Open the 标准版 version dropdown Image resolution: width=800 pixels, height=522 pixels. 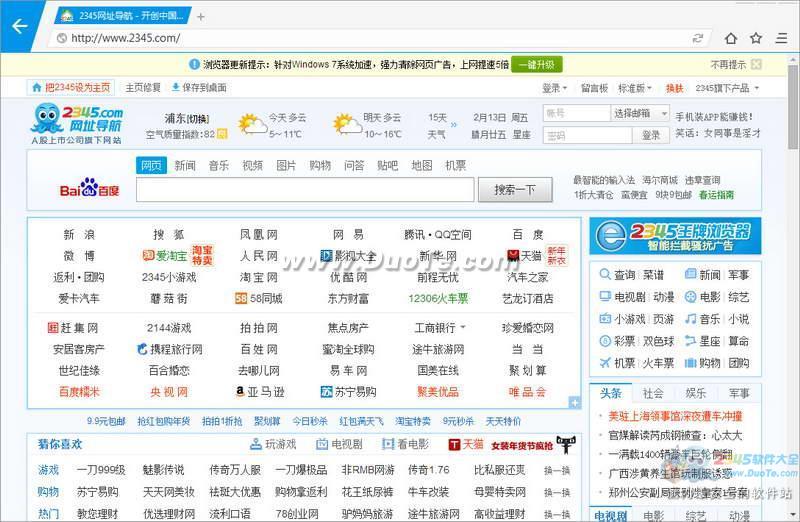point(635,88)
